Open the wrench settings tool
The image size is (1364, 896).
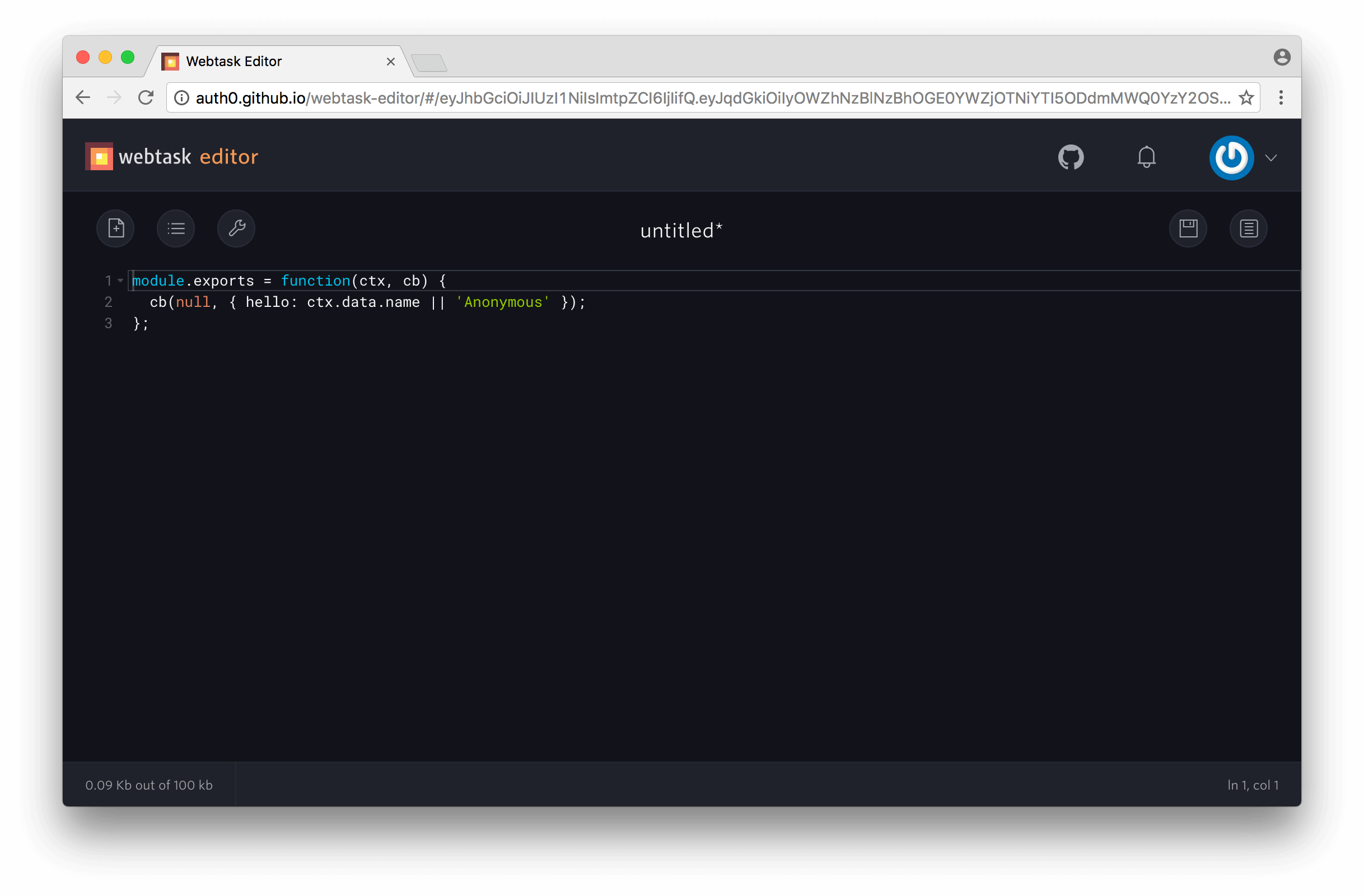point(237,228)
